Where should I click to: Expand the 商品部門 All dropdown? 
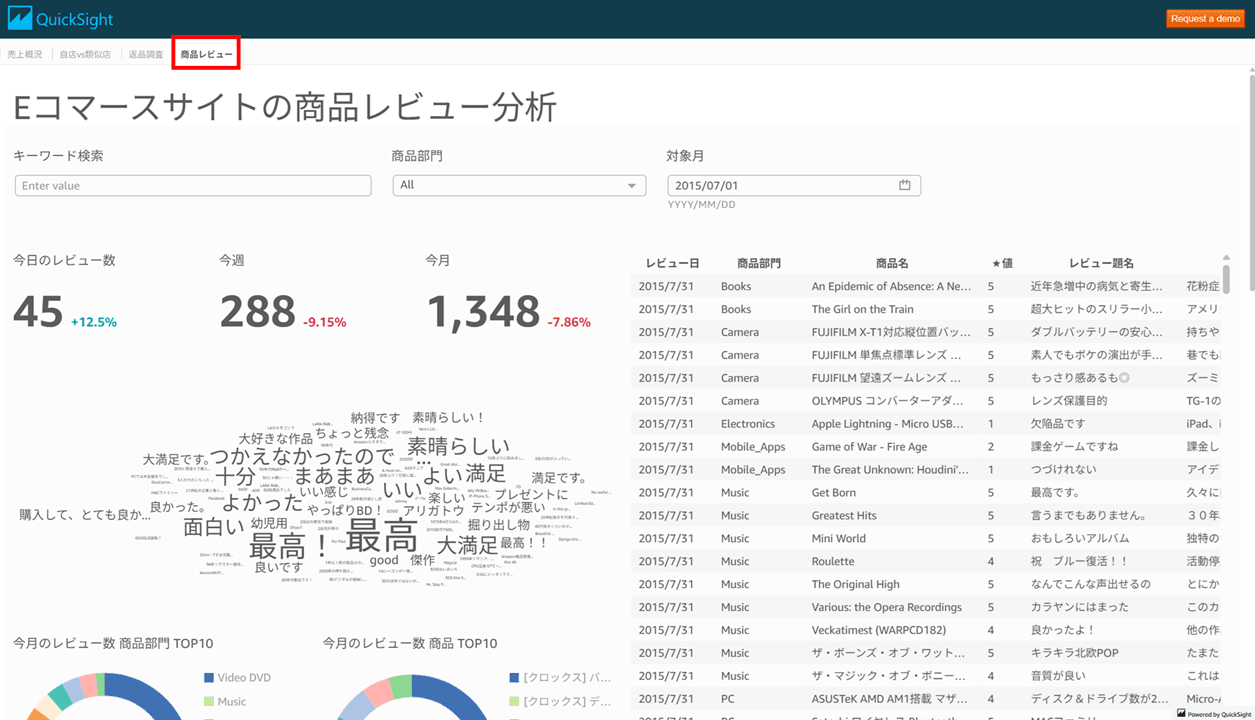tap(519, 185)
